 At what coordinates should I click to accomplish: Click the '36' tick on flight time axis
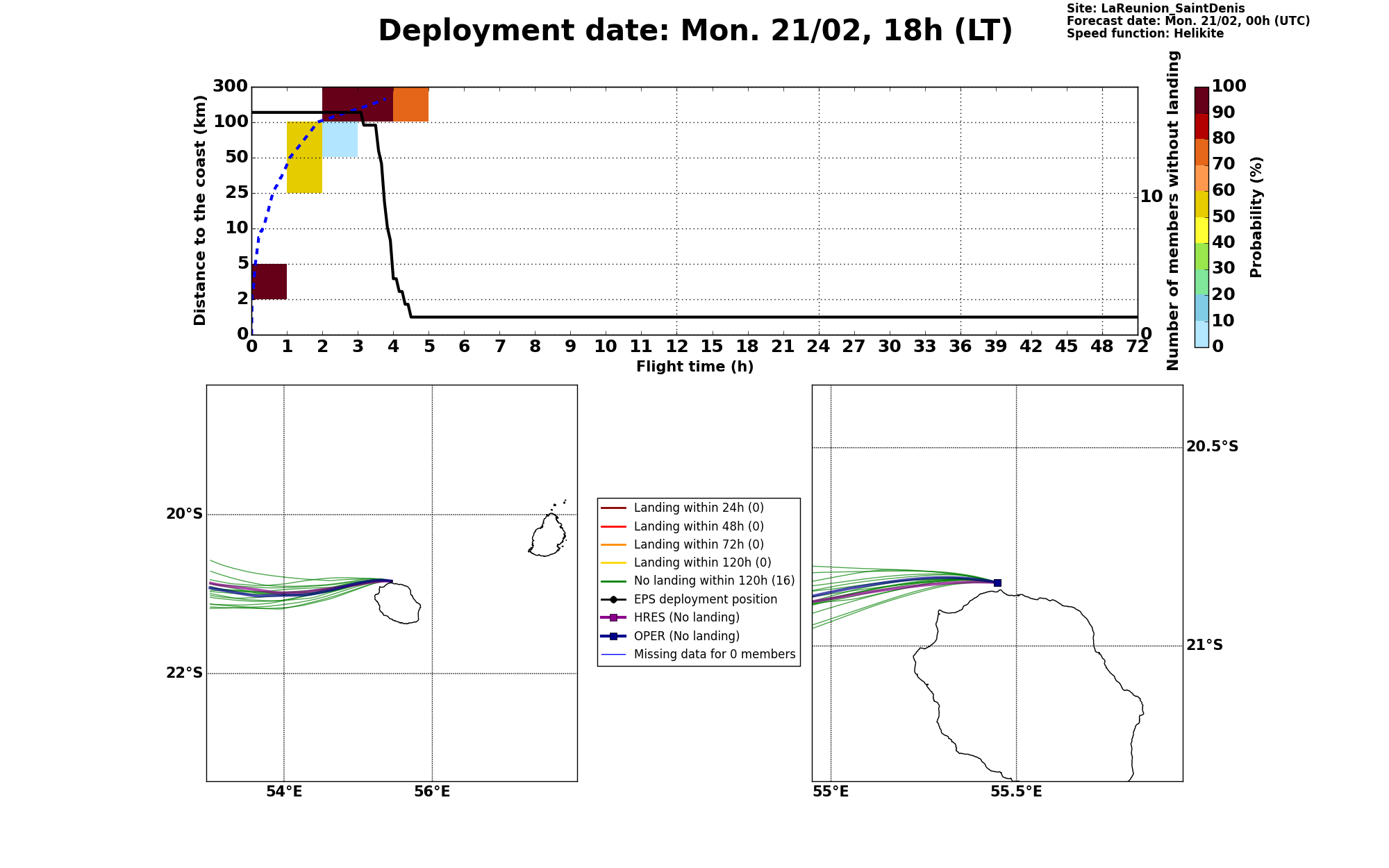pos(960,347)
